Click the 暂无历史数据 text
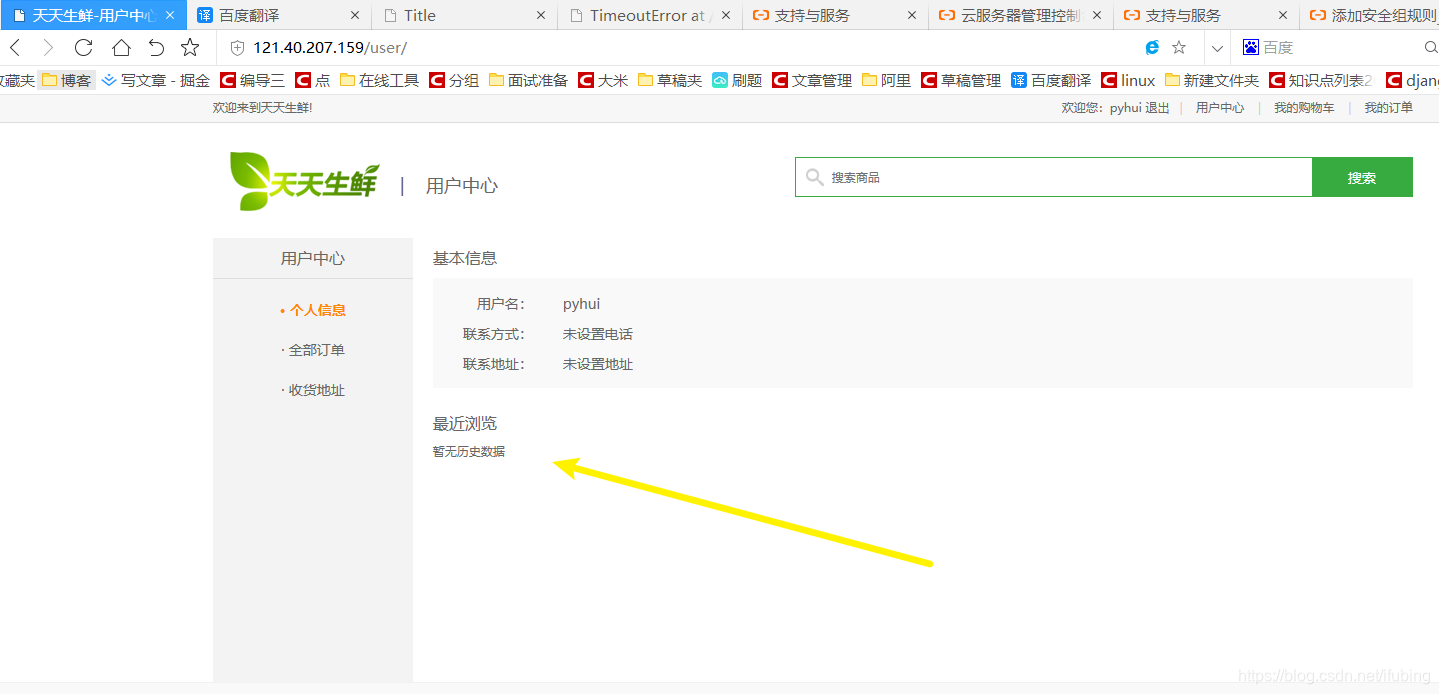The image size is (1439, 694). (469, 451)
